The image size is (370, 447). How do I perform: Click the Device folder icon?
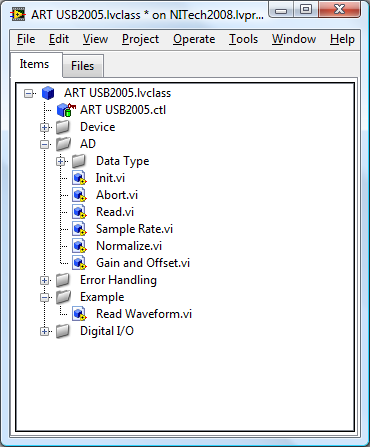[x=63, y=127]
